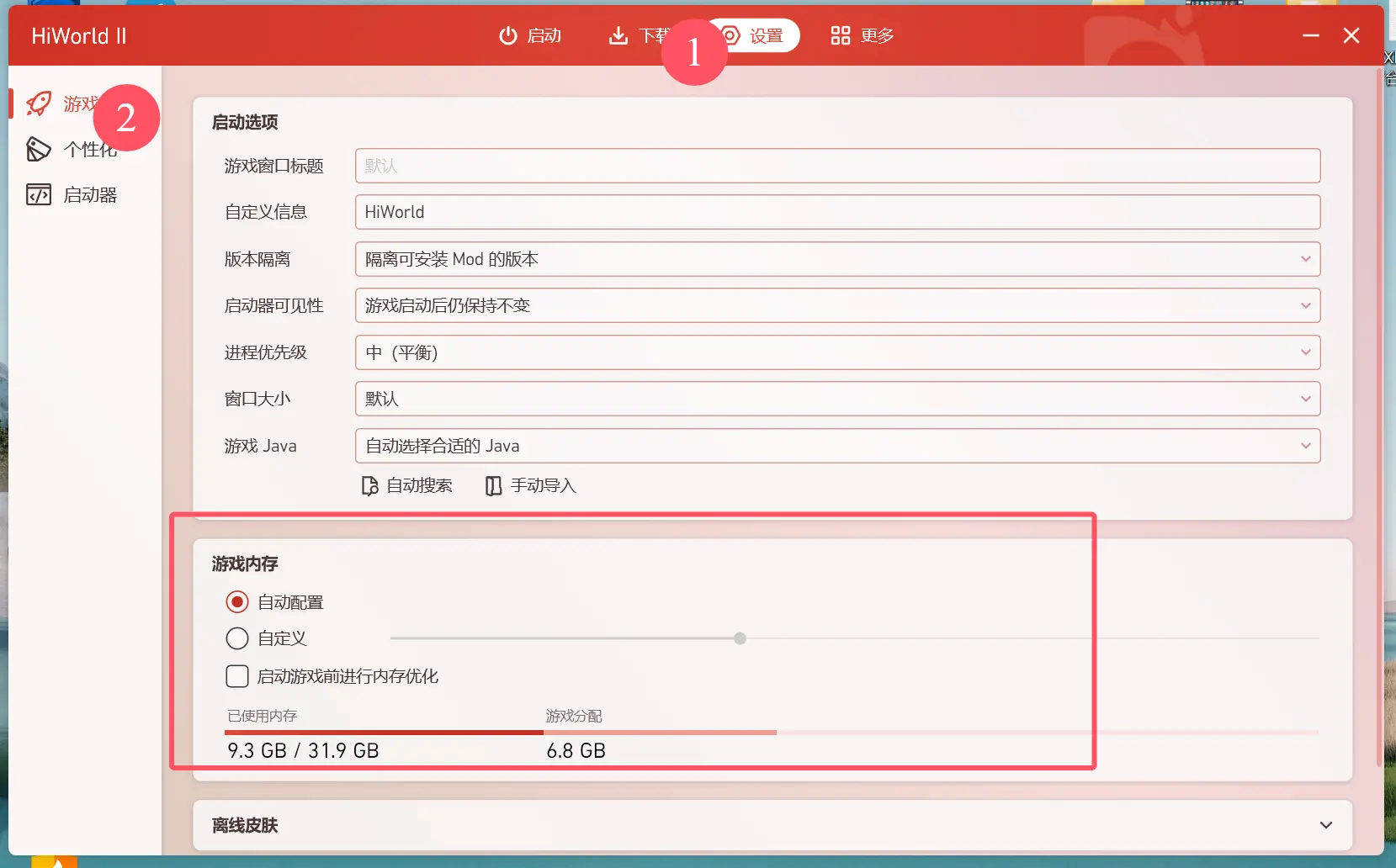Viewport: 1396px width, 868px height.
Task: Expand the 离线皮肤 section
Action: pos(1325,825)
